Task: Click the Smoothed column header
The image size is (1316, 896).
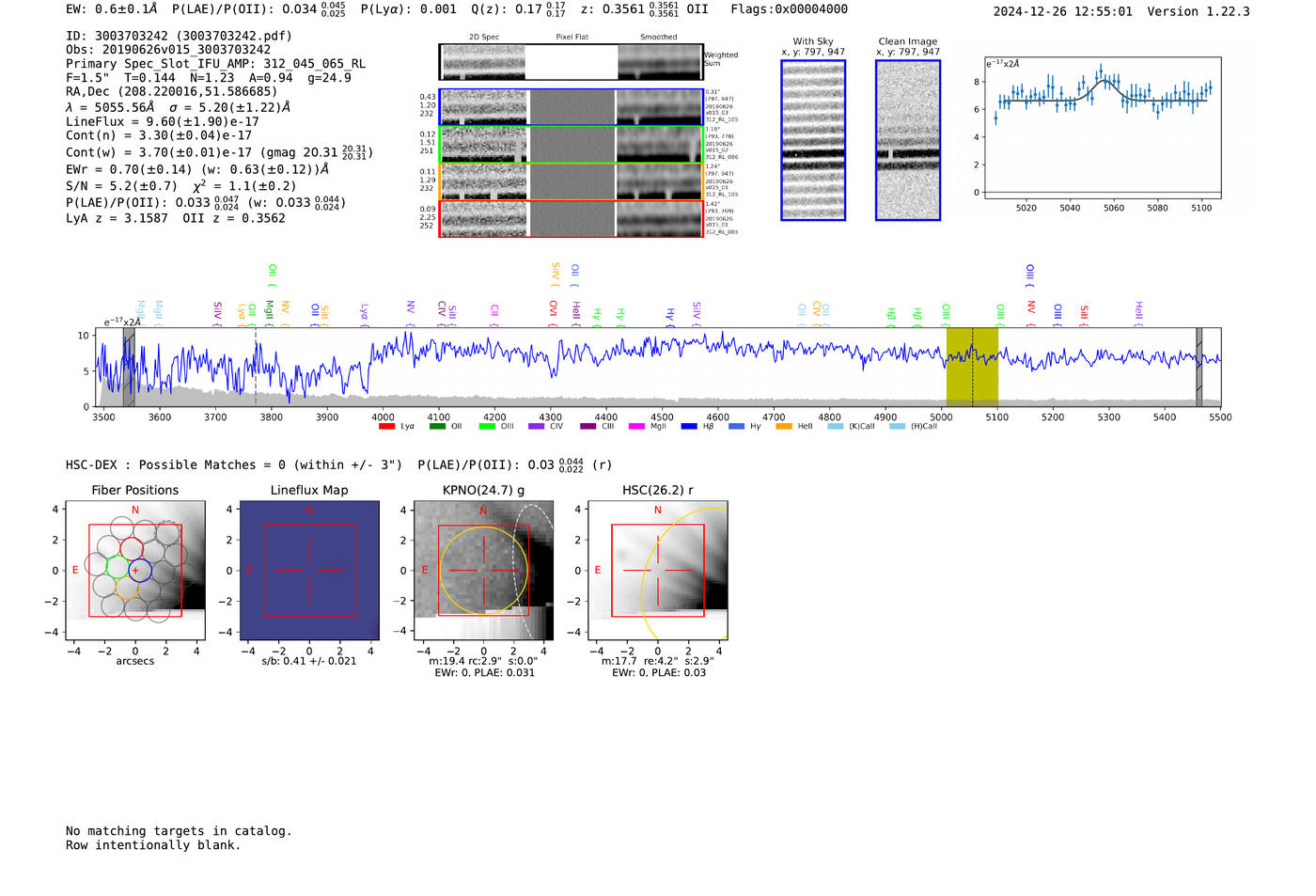Action: pos(658,38)
